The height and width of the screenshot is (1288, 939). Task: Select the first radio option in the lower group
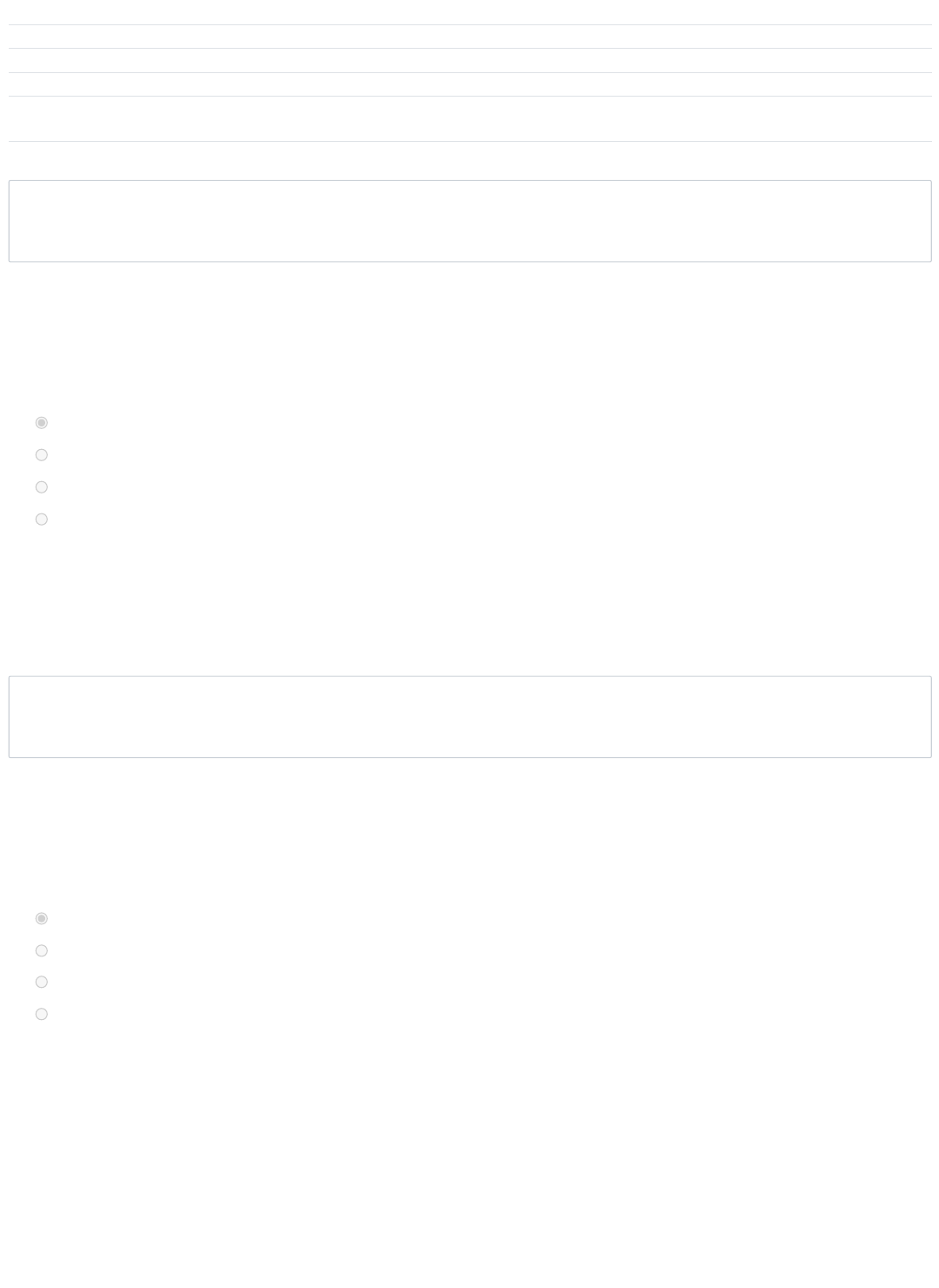tap(41, 918)
